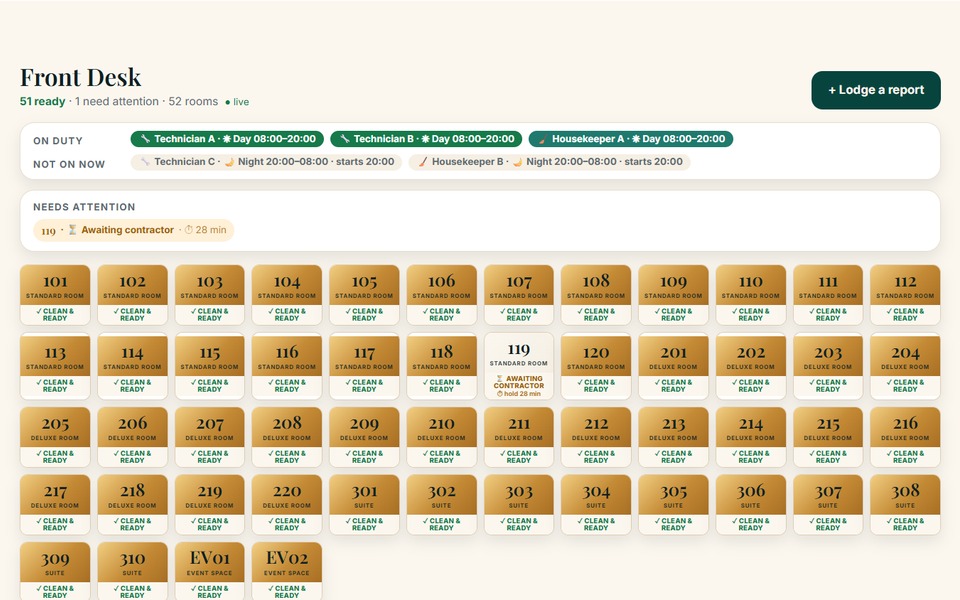
Task: Select room 210 deluxe room card
Action: 441,437
